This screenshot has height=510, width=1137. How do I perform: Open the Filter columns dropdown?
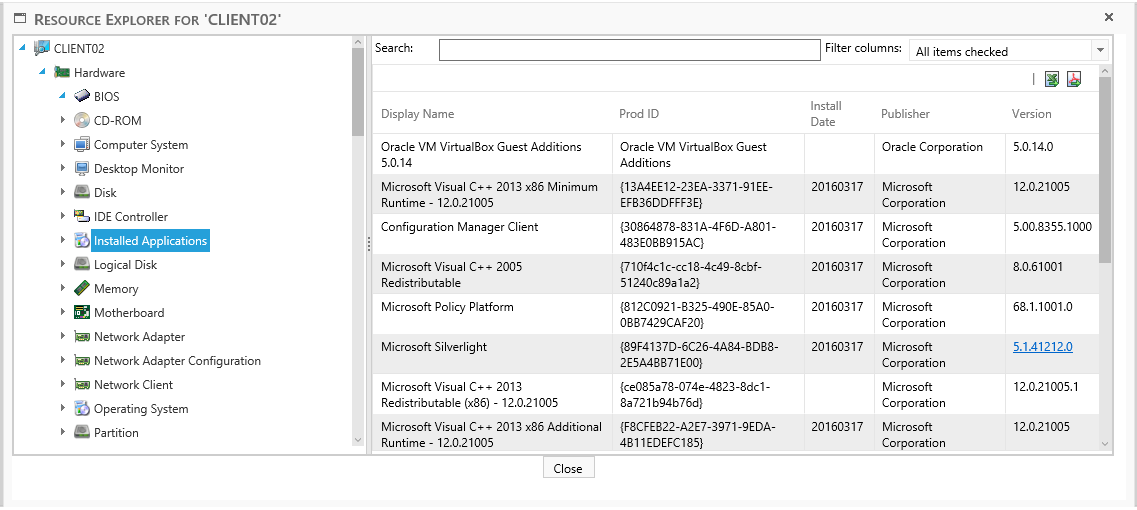(x=1100, y=51)
